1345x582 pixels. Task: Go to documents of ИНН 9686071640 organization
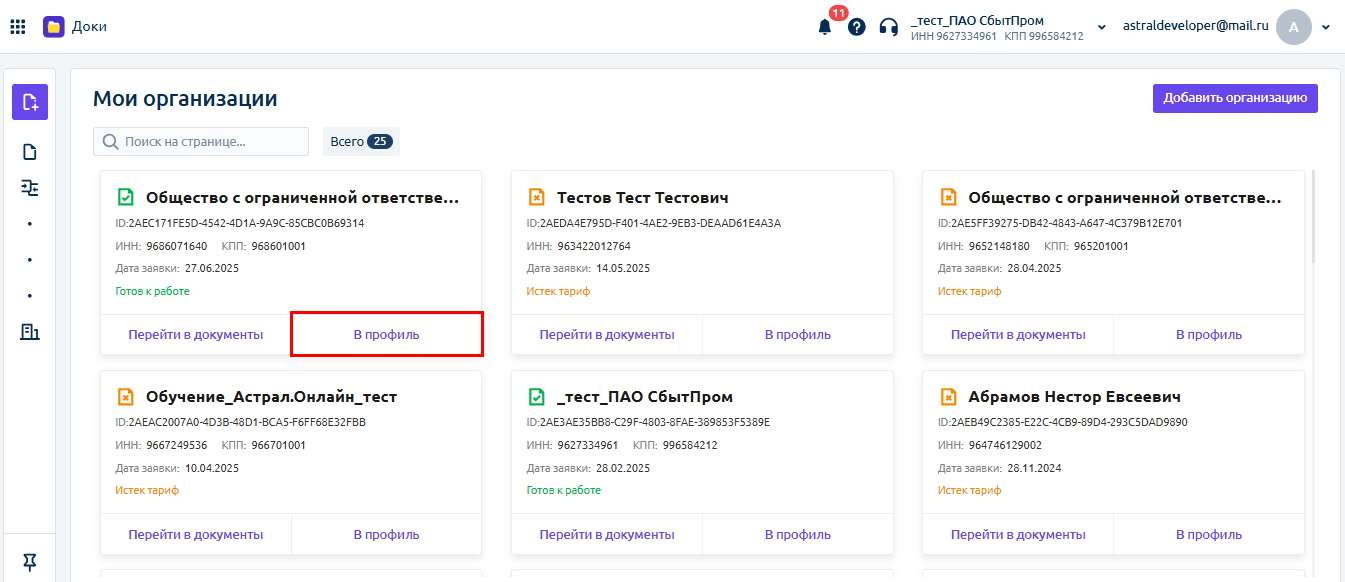pos(196,335)
